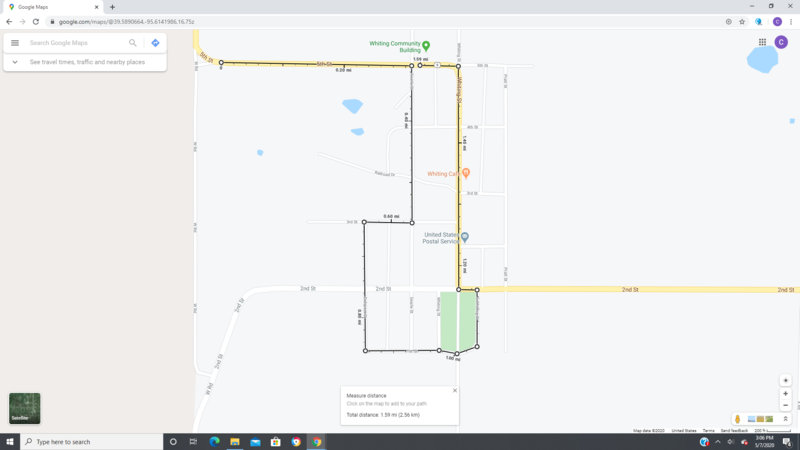Open Chrome three-dot menu

click(791, 22)
